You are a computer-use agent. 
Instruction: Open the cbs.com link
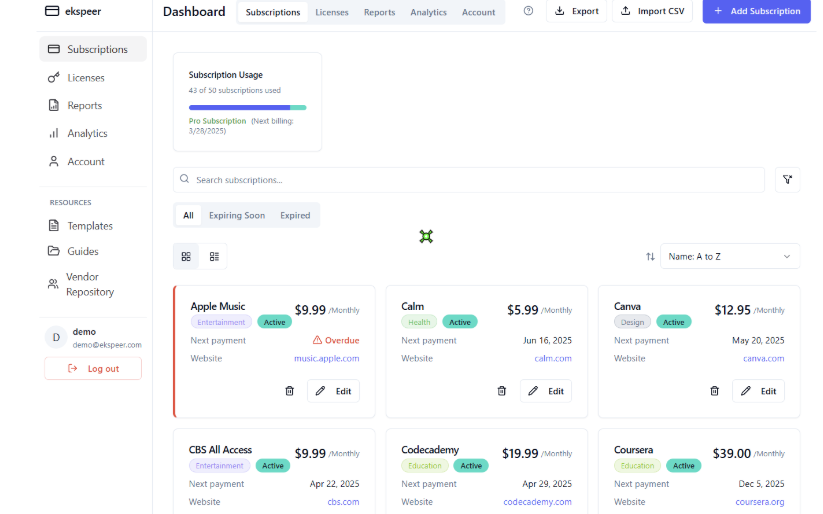coord(343,501)
